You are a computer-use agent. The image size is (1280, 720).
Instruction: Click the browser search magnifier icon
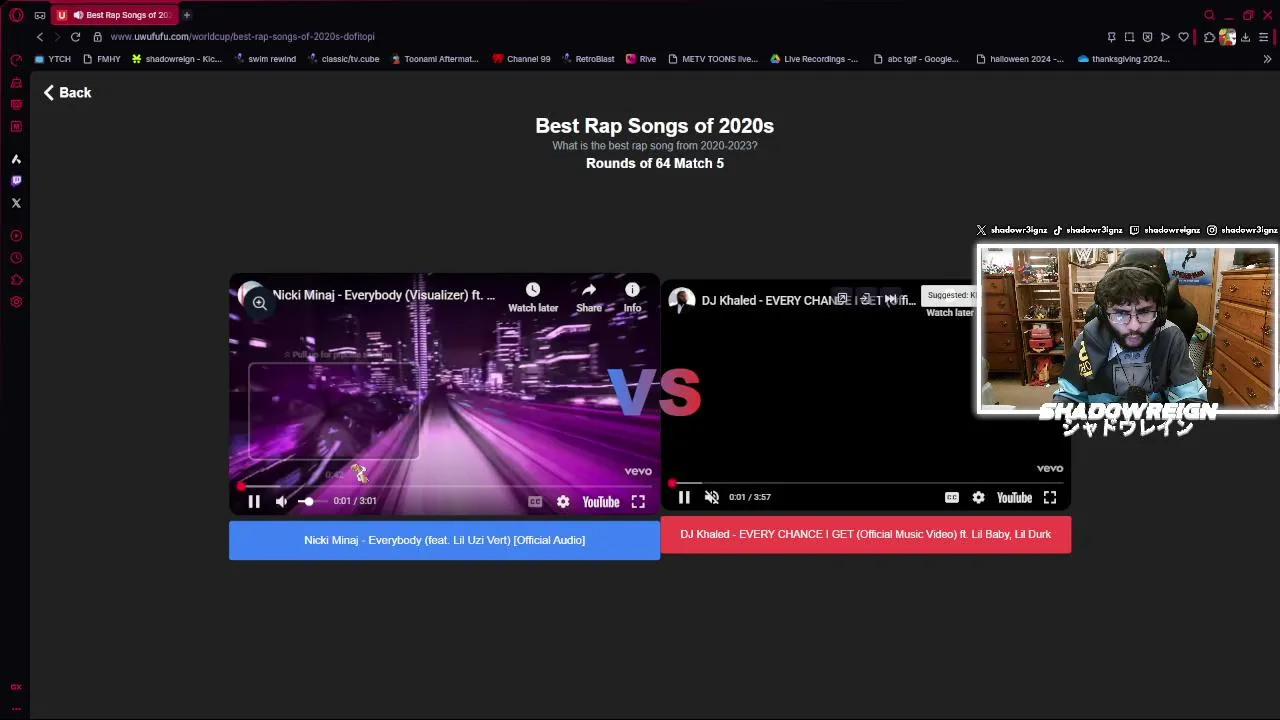pos(1209,15)
